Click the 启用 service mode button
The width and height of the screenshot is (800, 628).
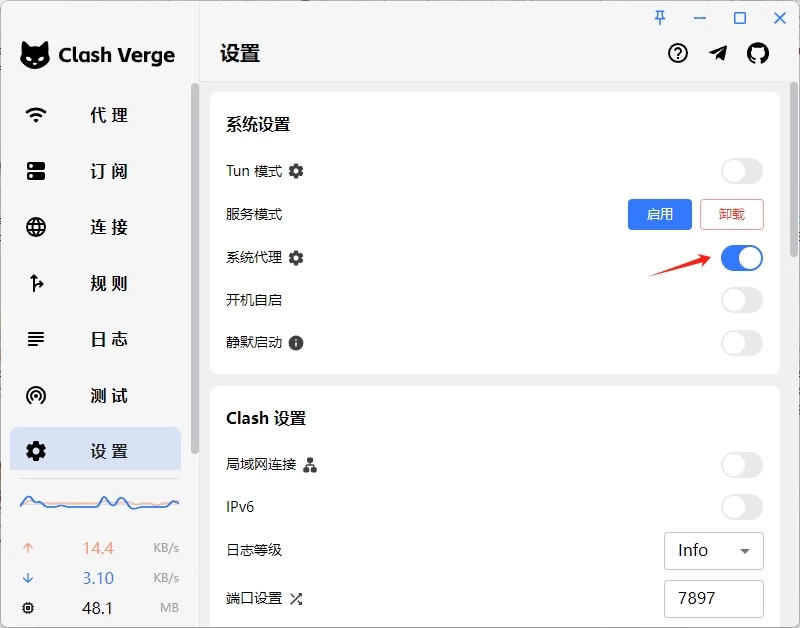pos(660,214)
